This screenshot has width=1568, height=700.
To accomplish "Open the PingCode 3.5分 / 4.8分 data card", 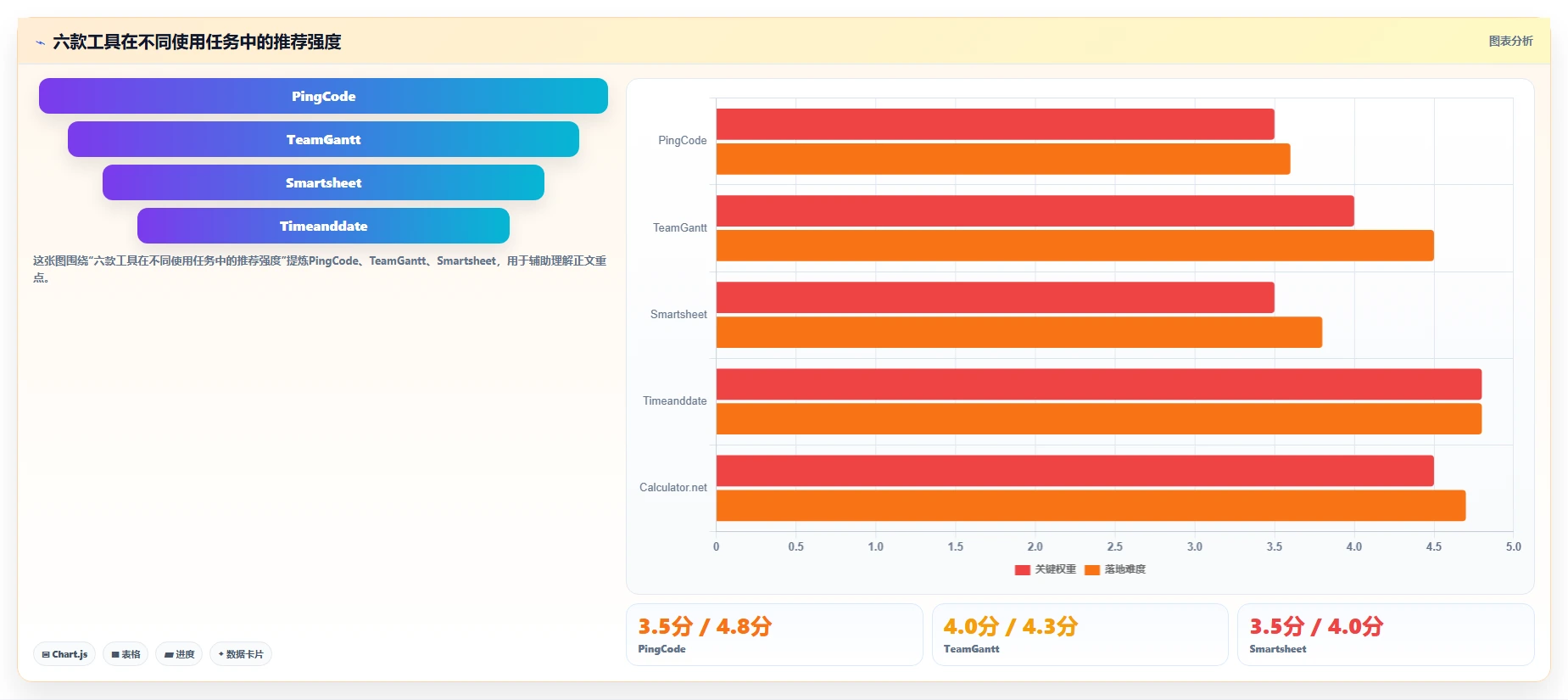I will (x=774, y=635).
